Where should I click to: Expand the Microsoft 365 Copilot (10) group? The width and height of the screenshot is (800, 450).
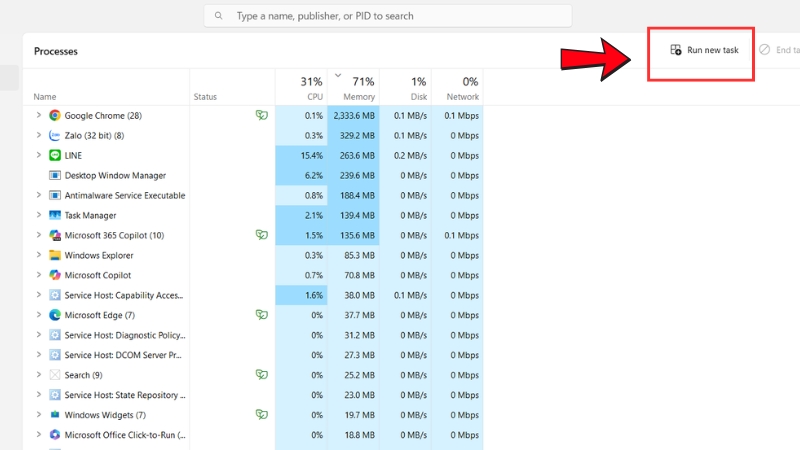(38, 235)
